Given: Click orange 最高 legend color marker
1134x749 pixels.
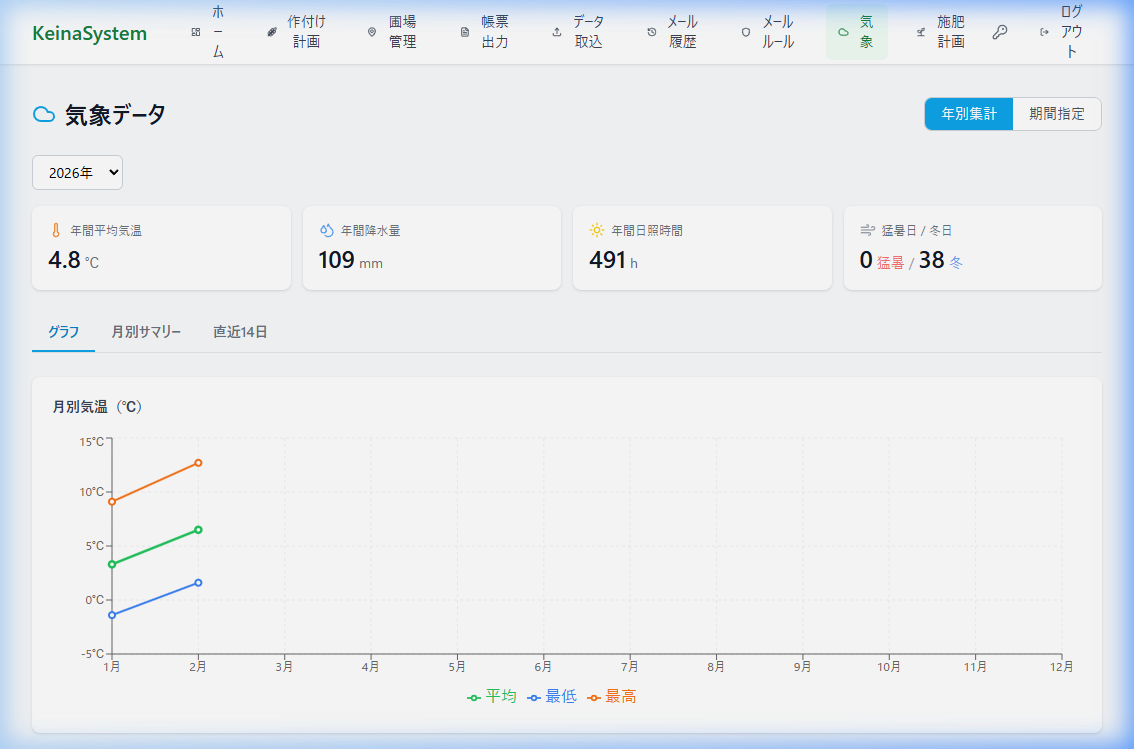Looking at the screenshot, I should [594, 697].
